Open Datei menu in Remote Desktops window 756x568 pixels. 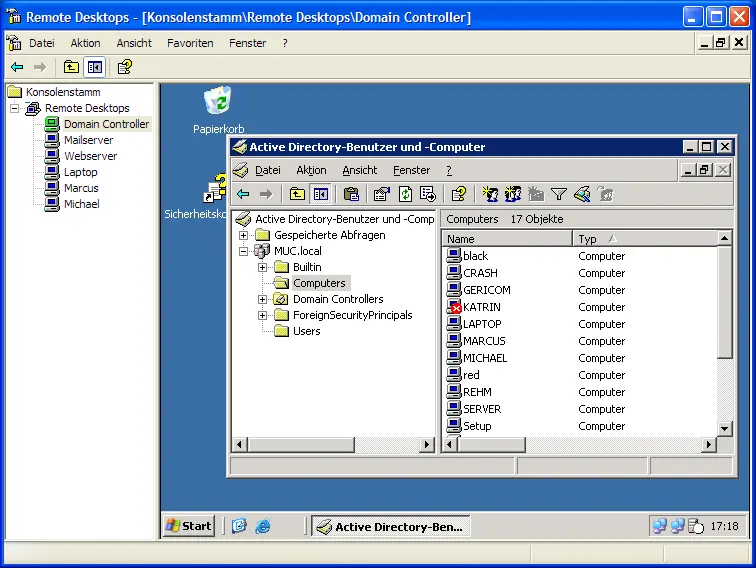click(41, 43)
